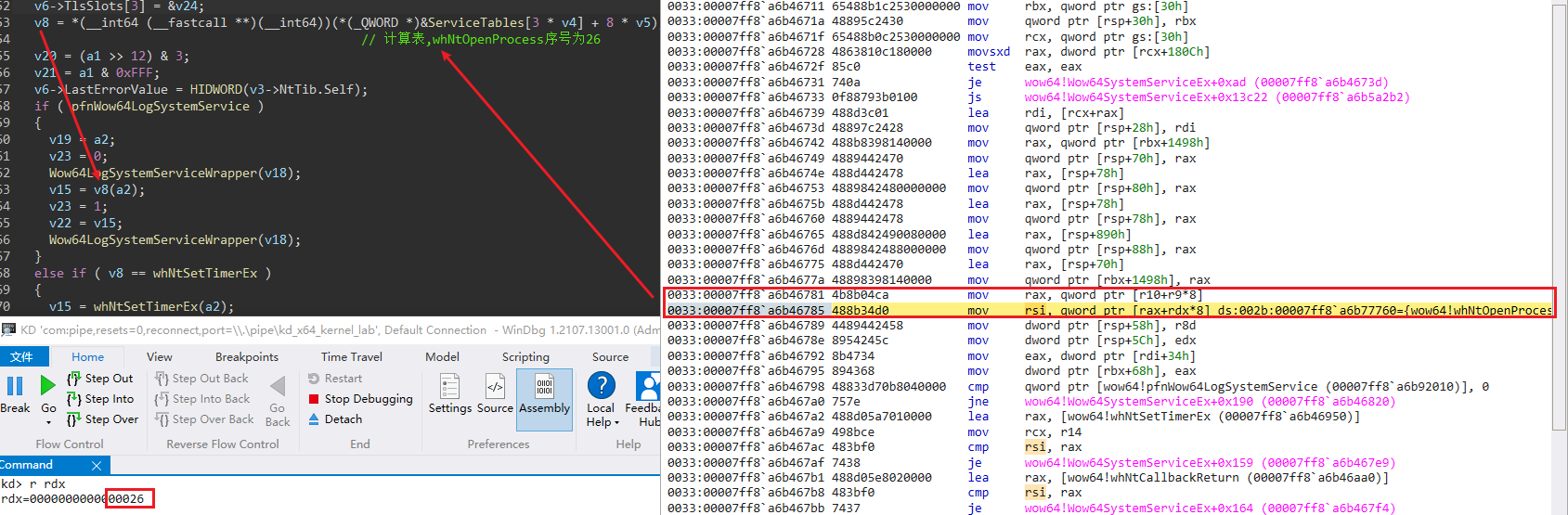1568x515 pixels.
Task: Select the Home ribbon tab
Action: click(88, 357)
